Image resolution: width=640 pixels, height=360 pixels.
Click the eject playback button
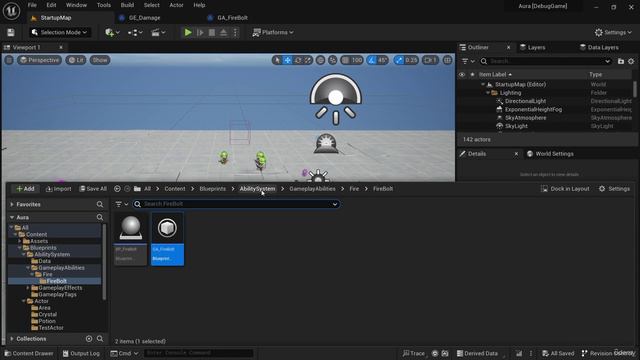(x=223, y=32)
